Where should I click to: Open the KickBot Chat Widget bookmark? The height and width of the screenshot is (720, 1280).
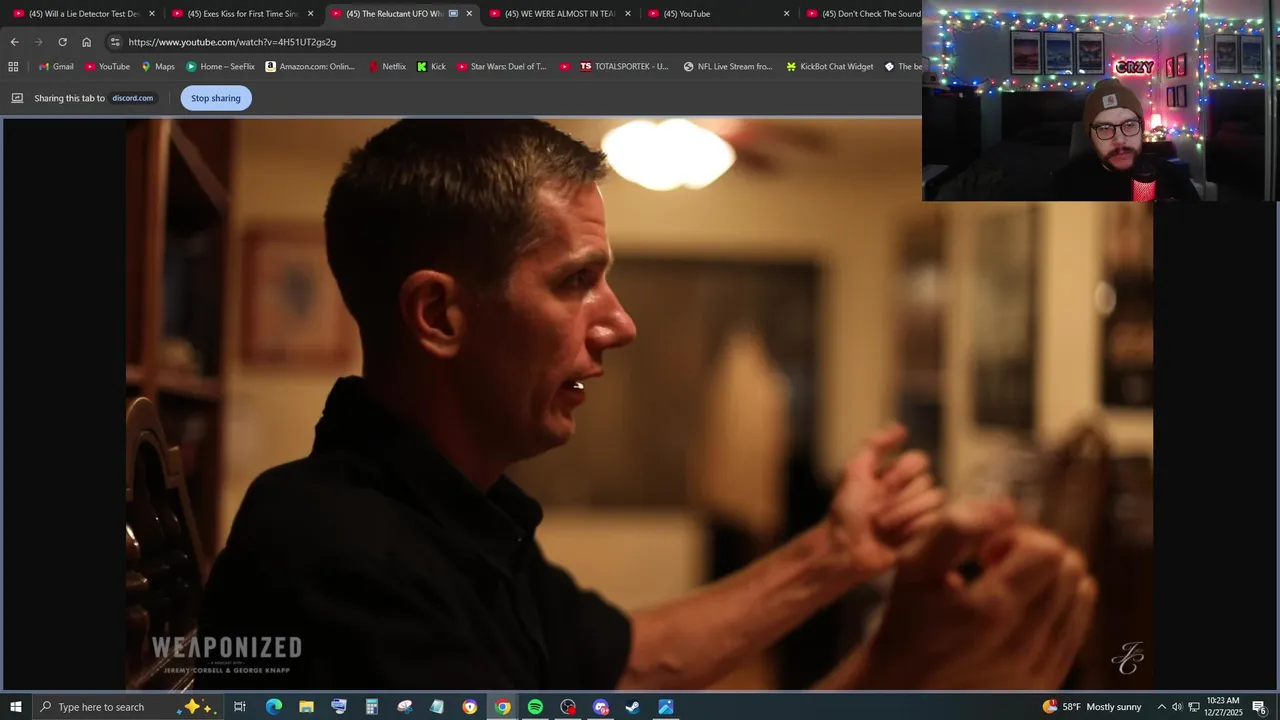[829, 67]
